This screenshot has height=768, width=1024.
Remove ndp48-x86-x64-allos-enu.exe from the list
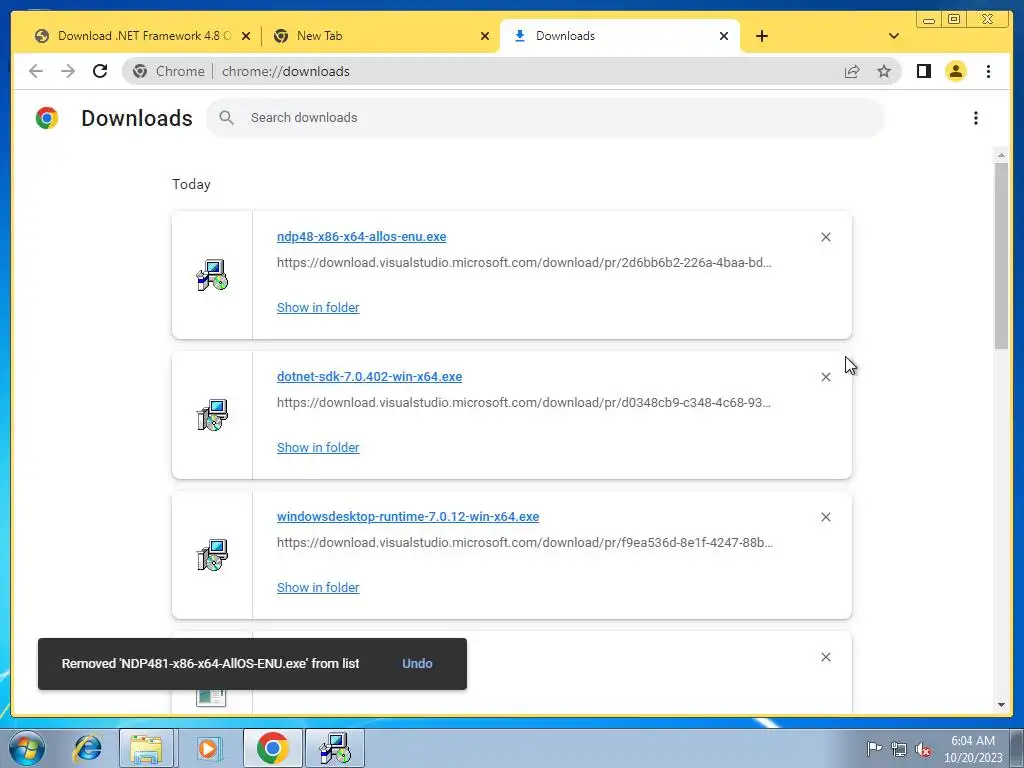point(825,237)
